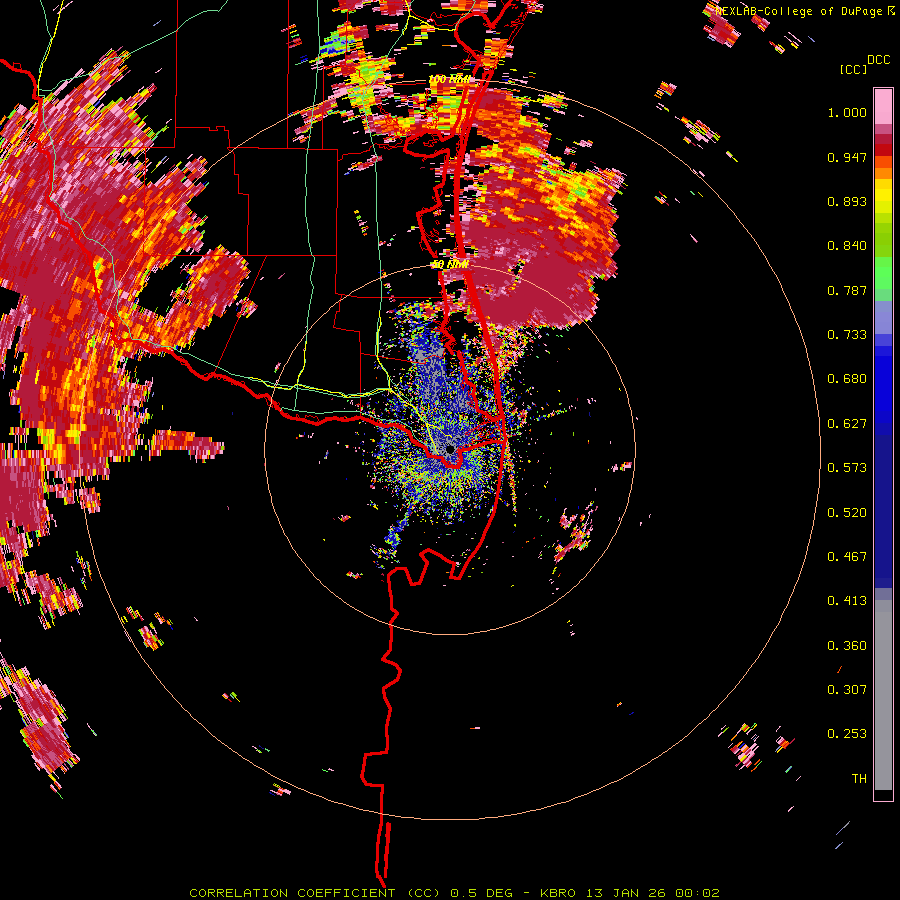Select the 1.000 value on the scale
Screen dimensions: 900x900
847,112
